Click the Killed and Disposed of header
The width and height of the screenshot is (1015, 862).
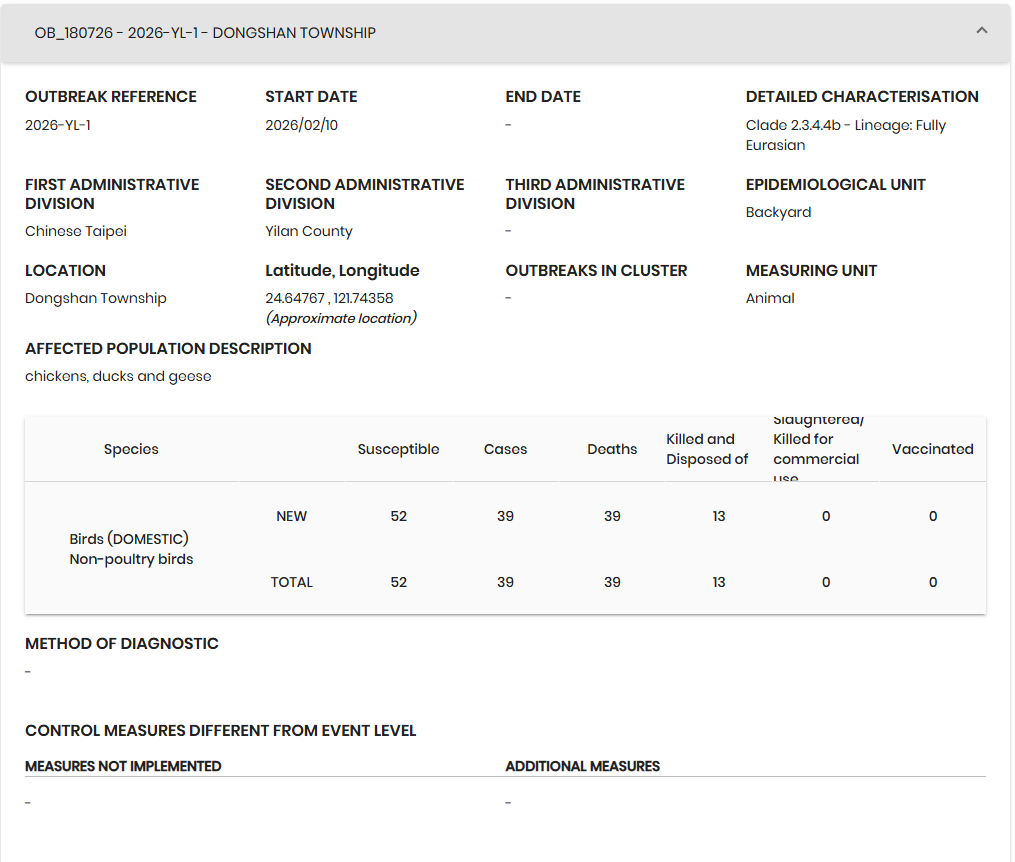pyautogui.click(x=707, y=449)
